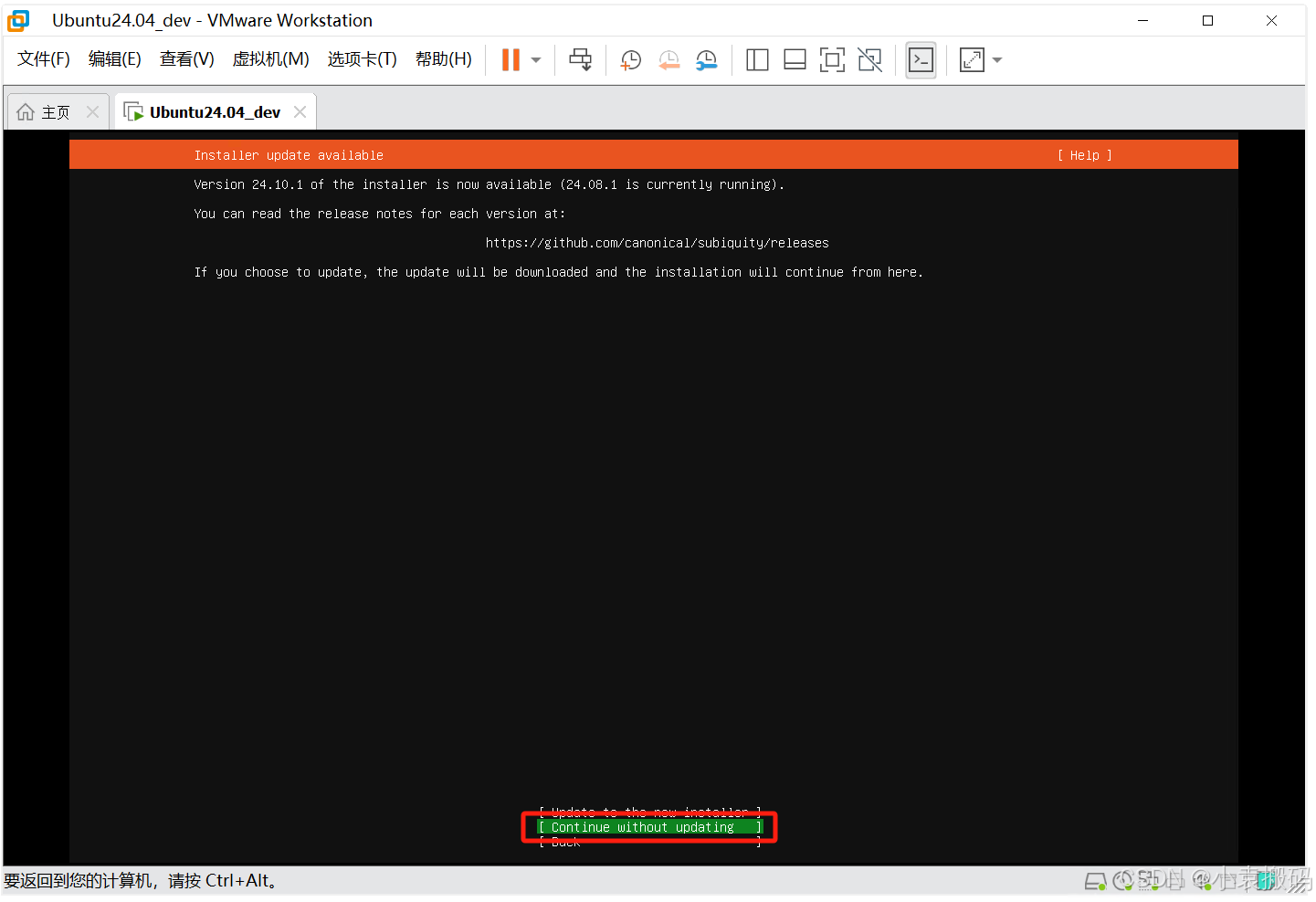The width and height of the screenshot is (1316, 902).
Task: Open the power options dropdown arrow
Action: (535, 59)
